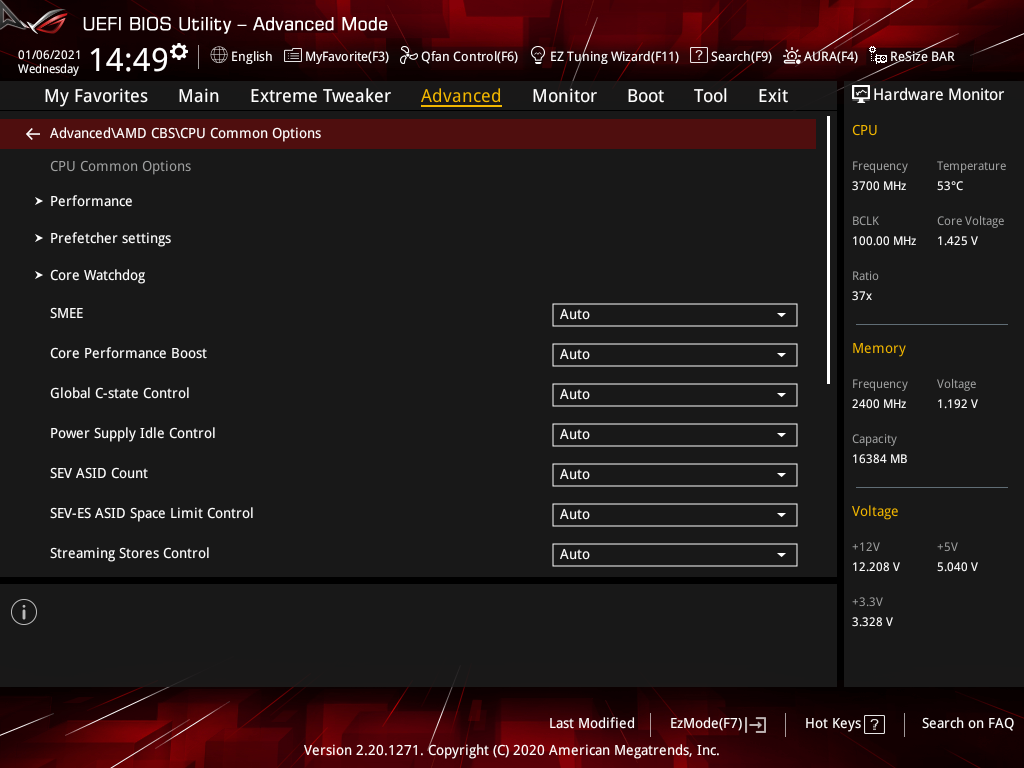
Task: Open the Core Performance Boost dropdown
Action: point(675,355)
